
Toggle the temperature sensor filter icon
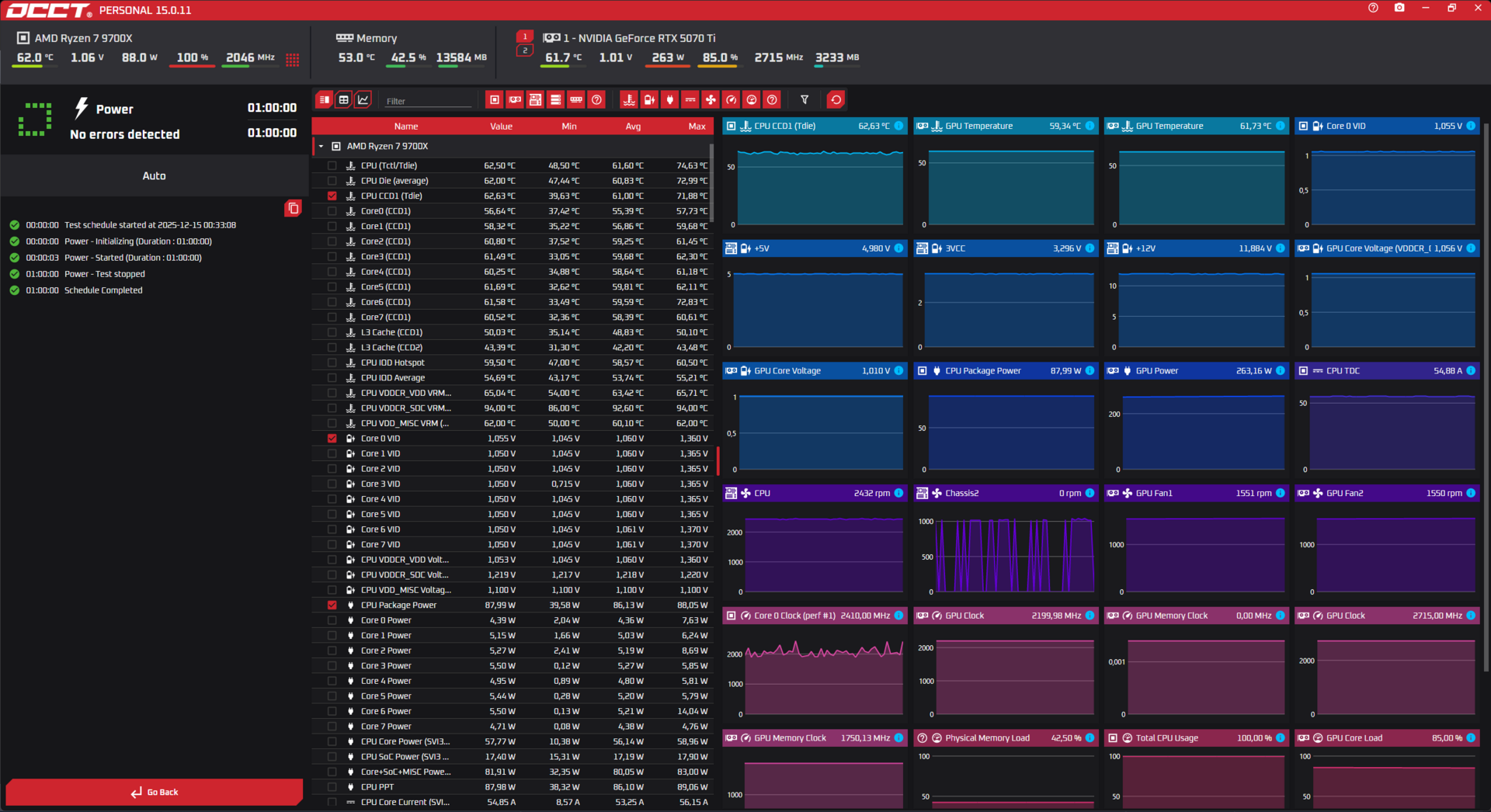click(629, 100)
